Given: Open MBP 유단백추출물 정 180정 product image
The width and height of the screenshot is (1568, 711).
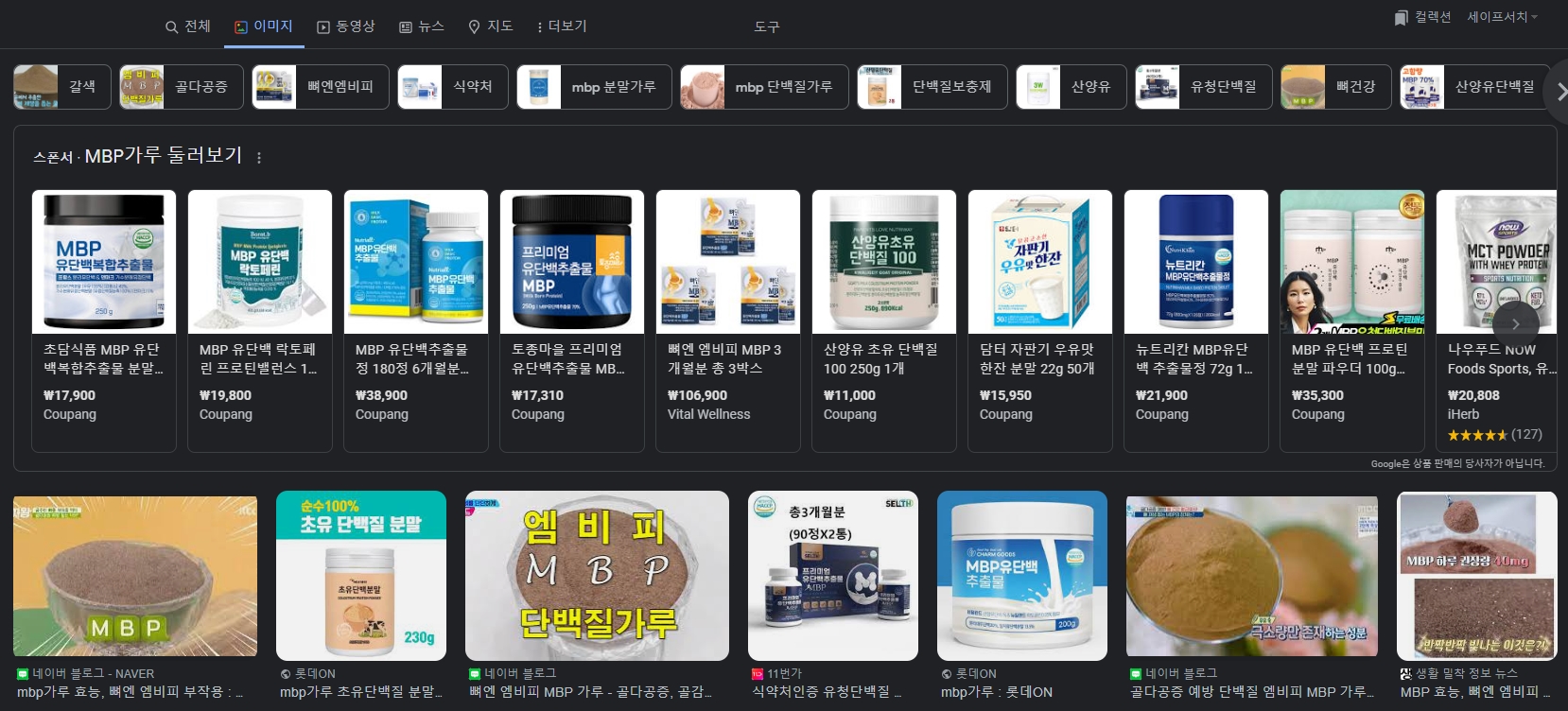Looking at the screenshot, I should click(416, 262).
